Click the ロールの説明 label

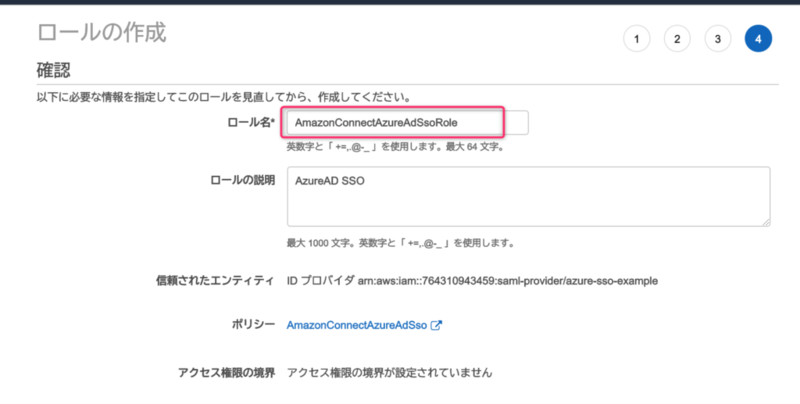coord(243,180)
